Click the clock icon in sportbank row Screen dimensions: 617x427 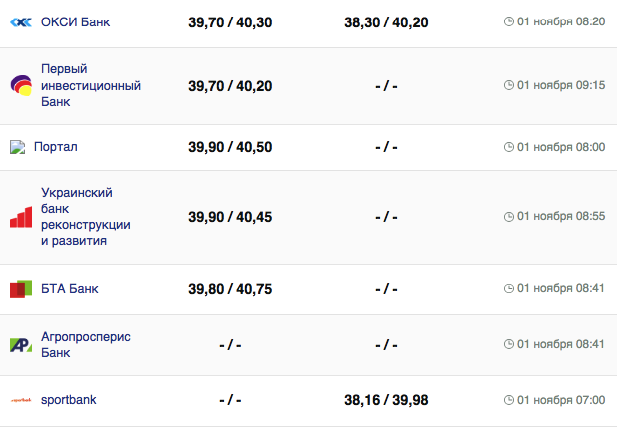coord(509,400)
